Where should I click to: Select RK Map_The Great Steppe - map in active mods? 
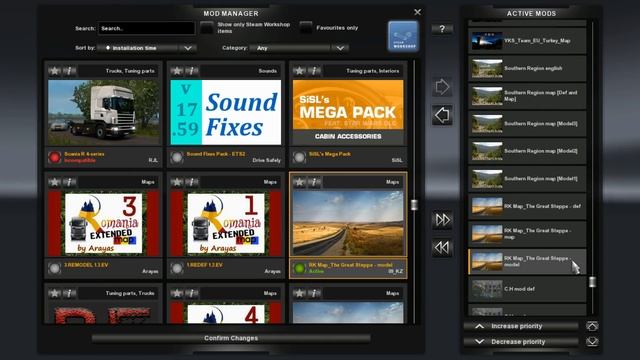527,233
